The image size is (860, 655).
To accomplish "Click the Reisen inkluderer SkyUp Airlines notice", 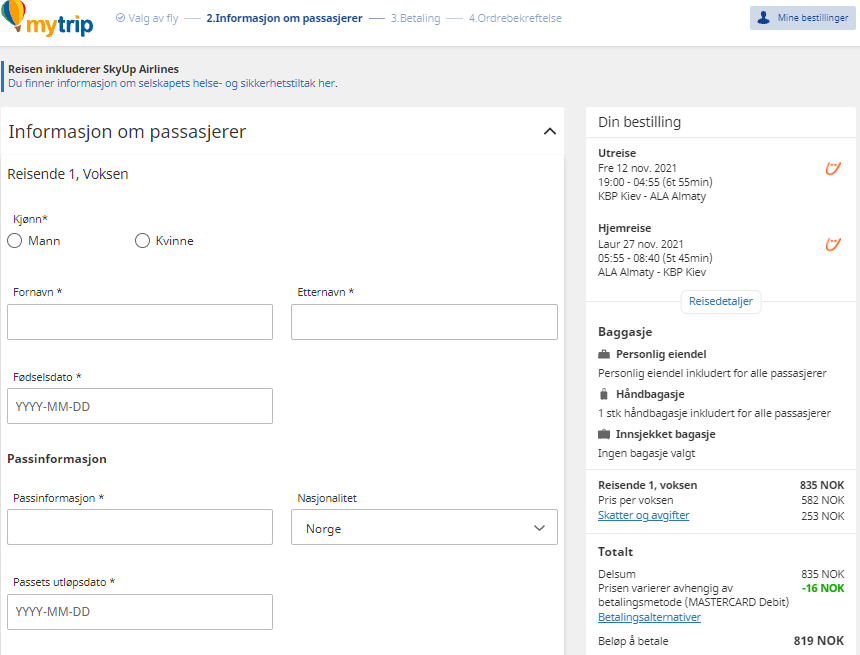I will pos(93,69).
